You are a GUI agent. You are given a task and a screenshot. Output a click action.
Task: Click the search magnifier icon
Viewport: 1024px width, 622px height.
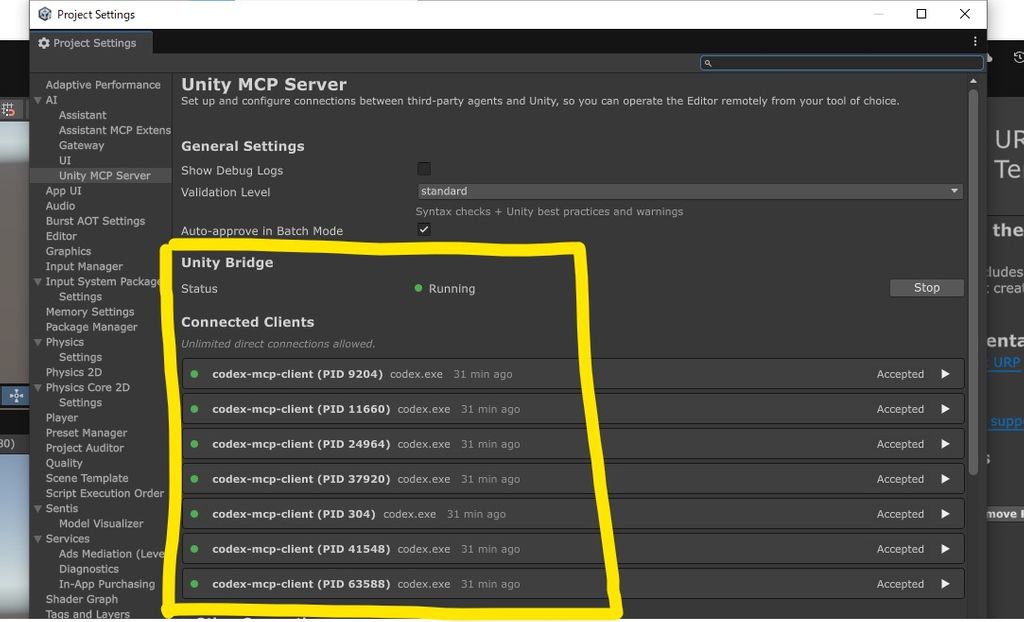708,63
